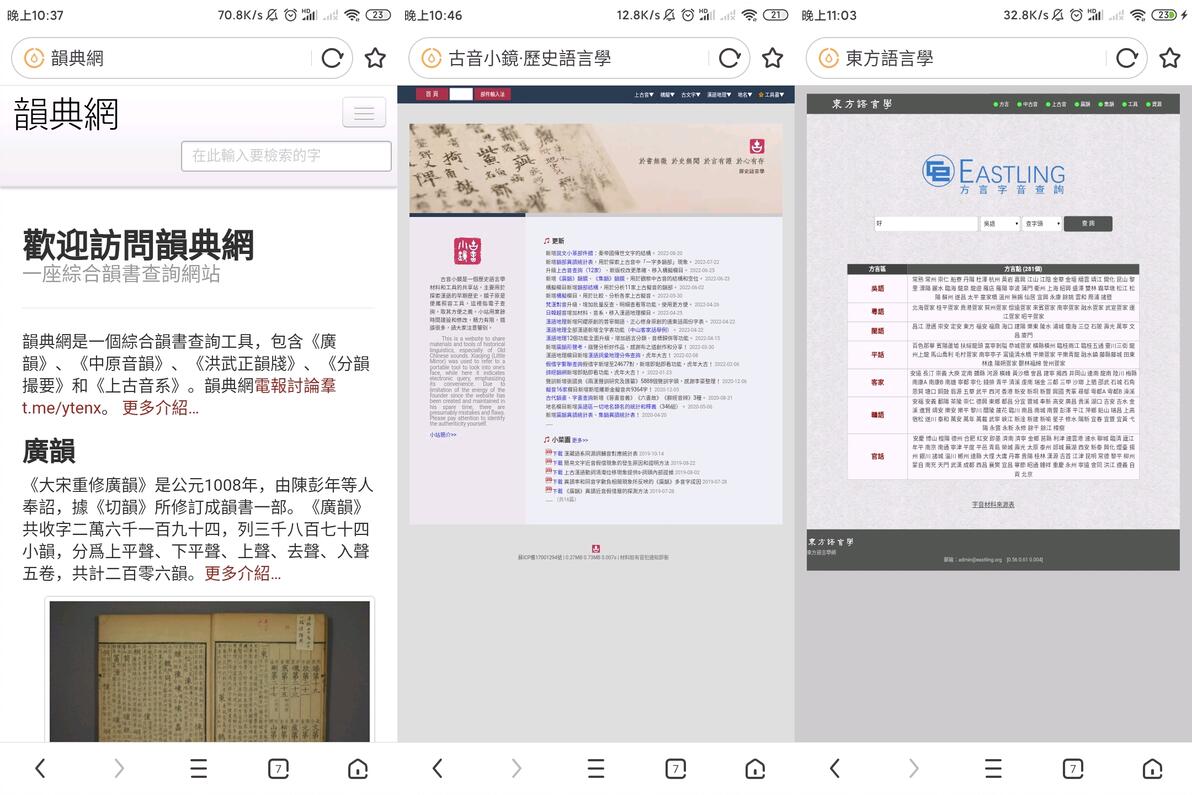Viewport: 1192px width, 795px height.
Task: Bookmark the 韻典網 page with star
Action: pos(375,58)
